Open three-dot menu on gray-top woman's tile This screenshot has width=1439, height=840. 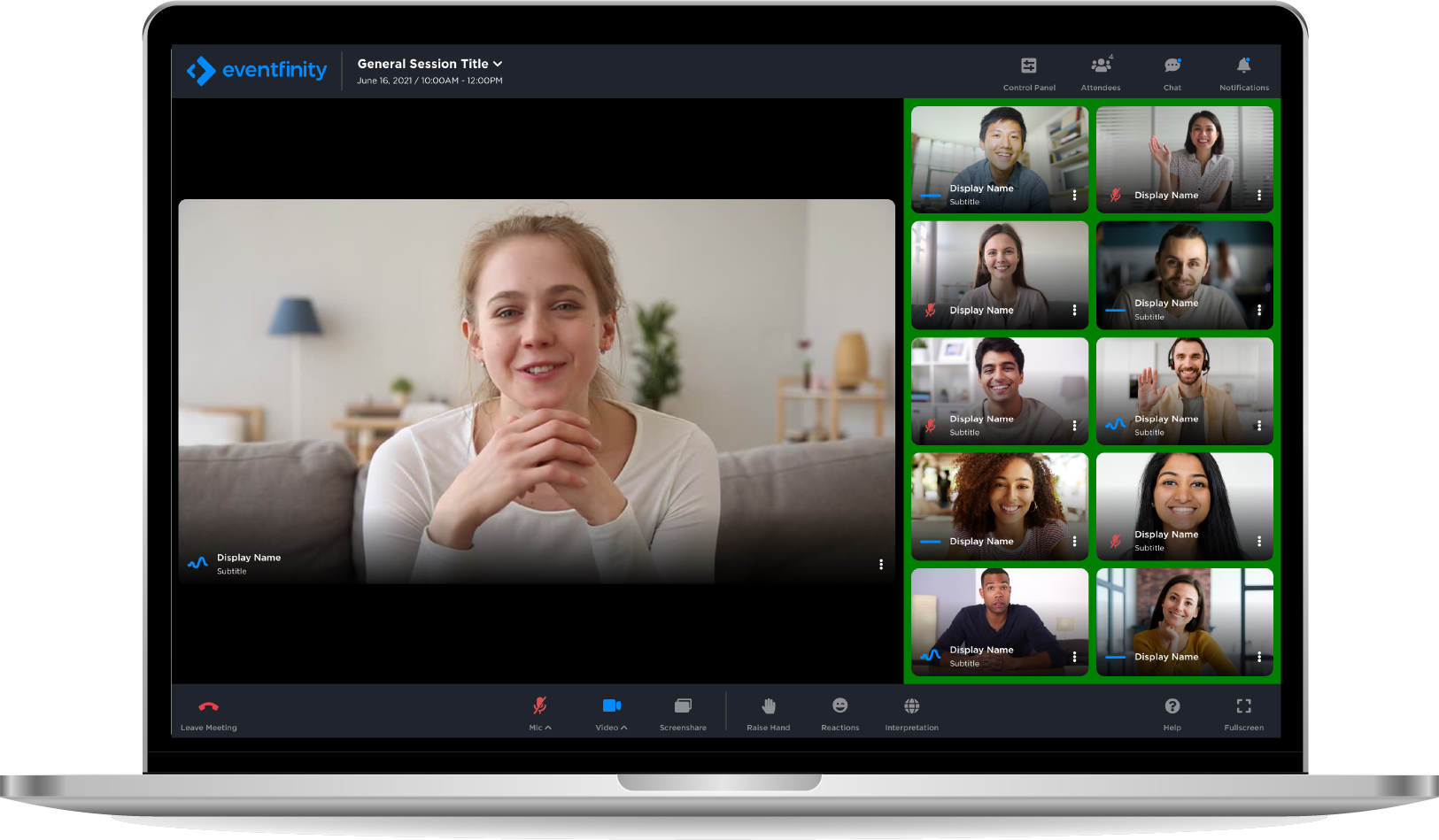click(1074, 310)
